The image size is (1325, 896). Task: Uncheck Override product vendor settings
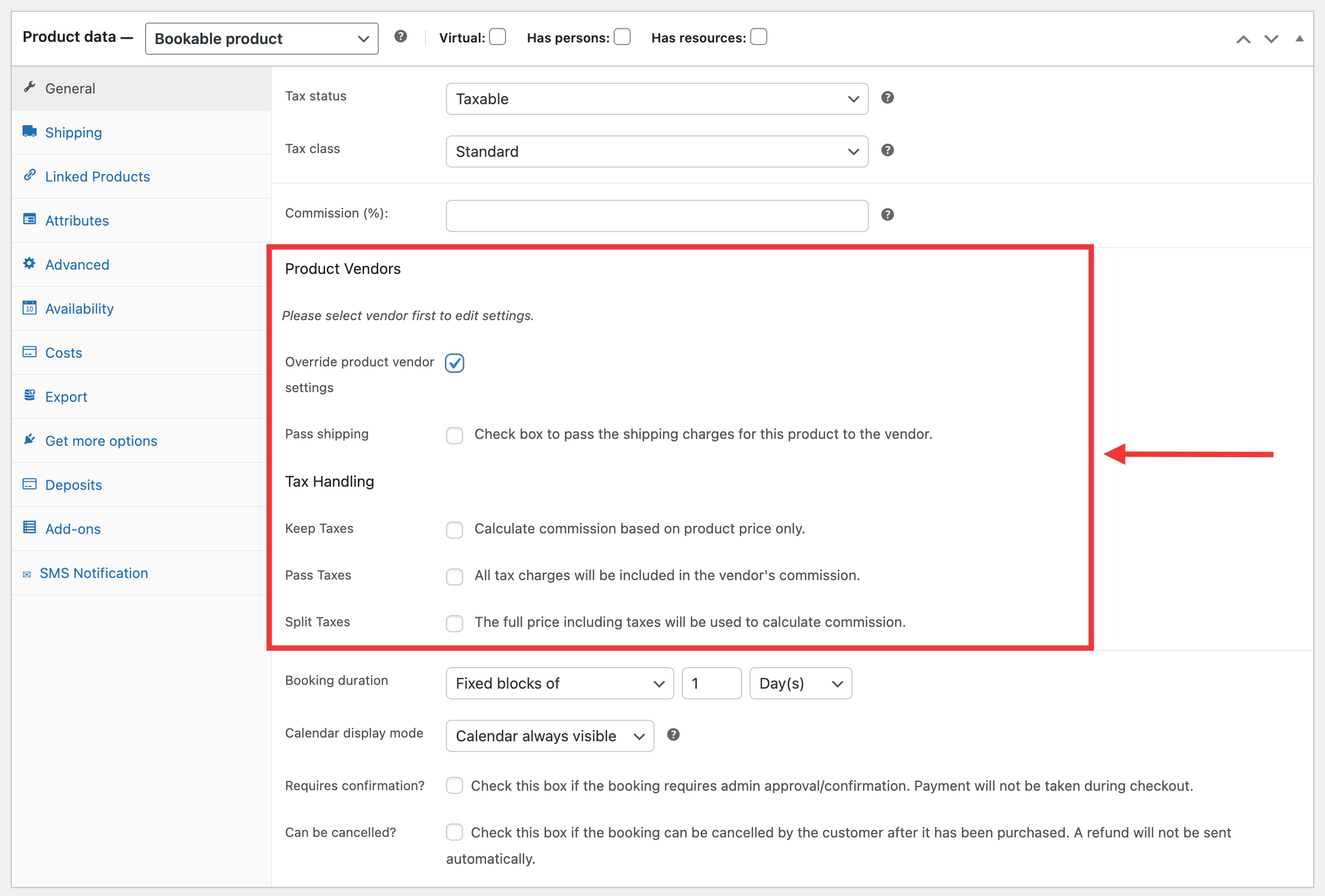point(454,363)
